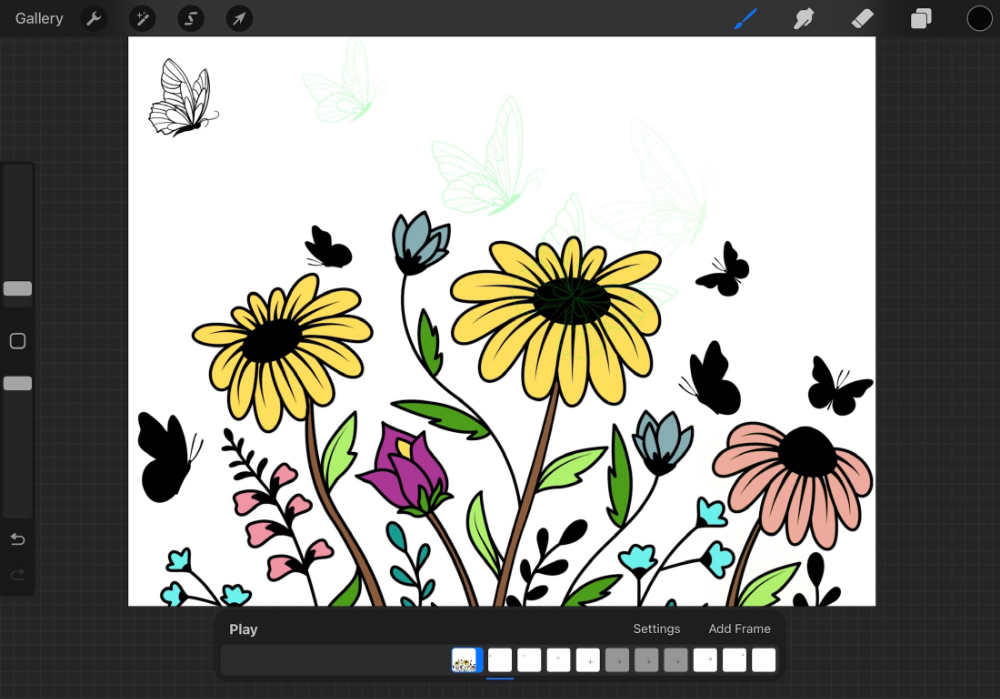Tap Add Frame in the animation timeline
The height and width of the screenshot is (699, 1000).
[x=739, y=629]
